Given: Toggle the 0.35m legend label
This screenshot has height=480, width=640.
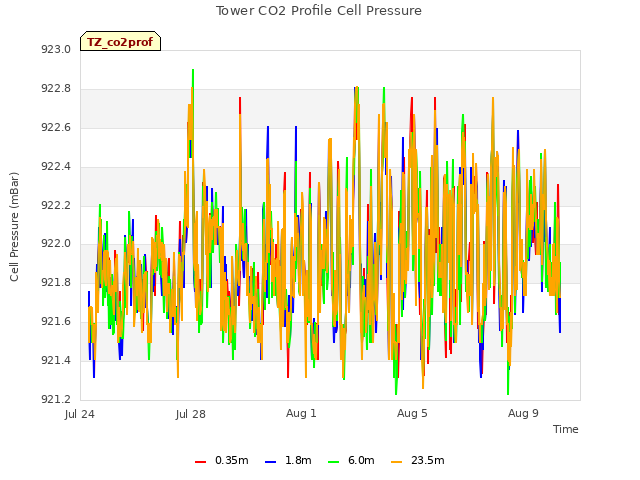Looking at the screenshot, I should pyautogui.click(x=231, y=460).
